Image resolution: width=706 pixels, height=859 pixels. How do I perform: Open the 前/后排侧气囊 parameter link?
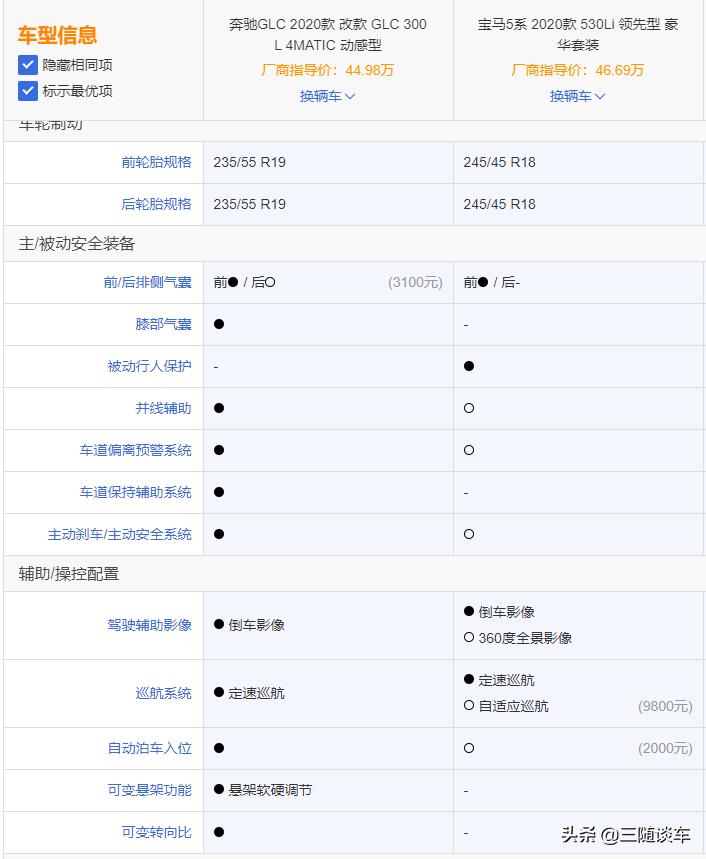point(148,282)
